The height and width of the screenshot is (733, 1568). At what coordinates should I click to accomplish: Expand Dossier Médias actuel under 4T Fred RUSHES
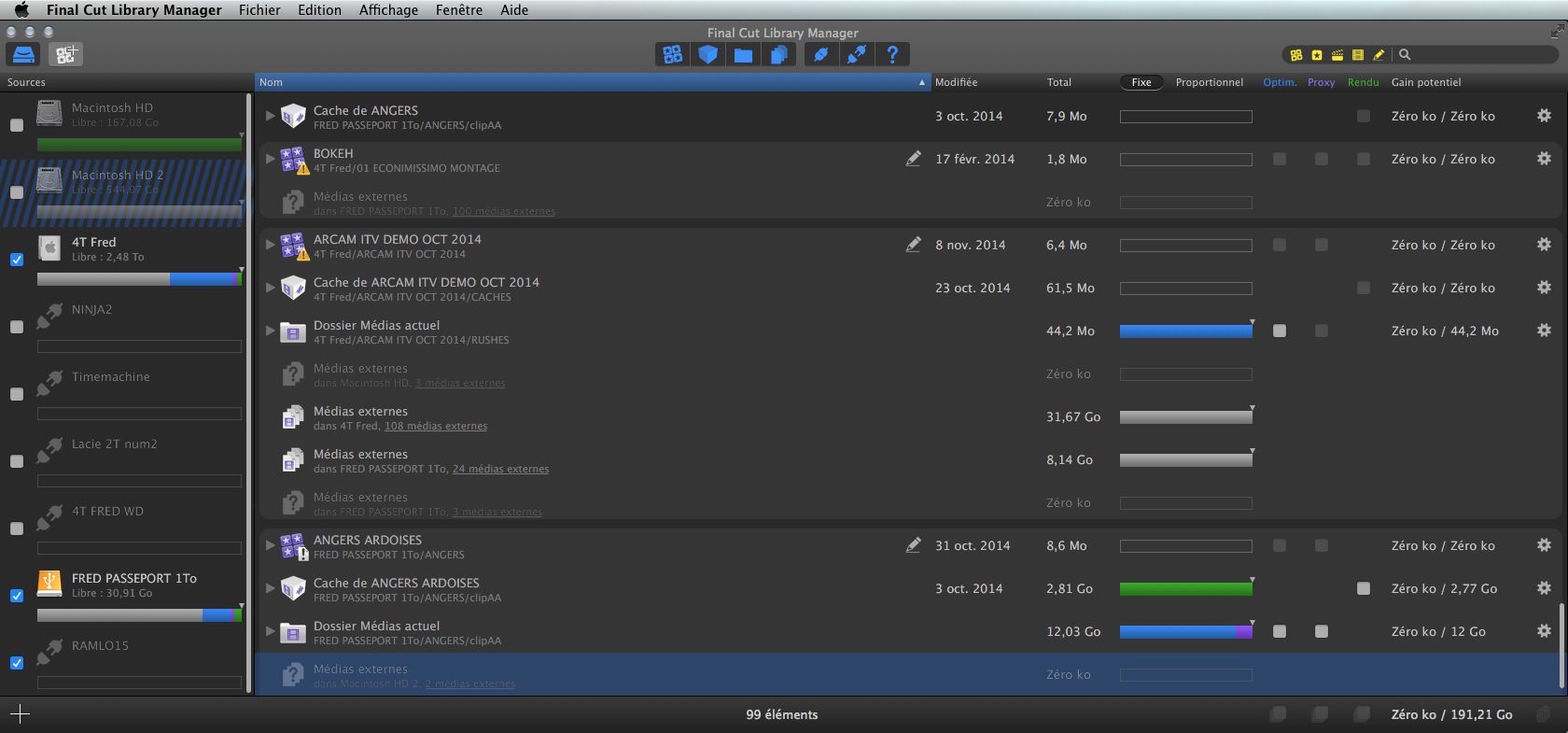[x=270, y=331]
